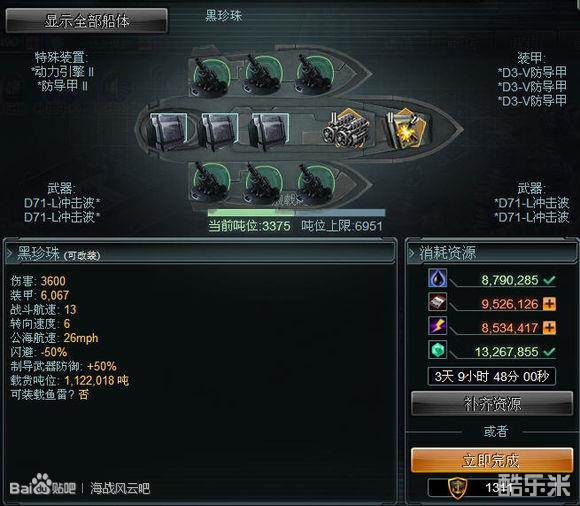Screen dimensions: 580x506
Task: Select the engine module in the hull
Action: [x=345, y=129]
